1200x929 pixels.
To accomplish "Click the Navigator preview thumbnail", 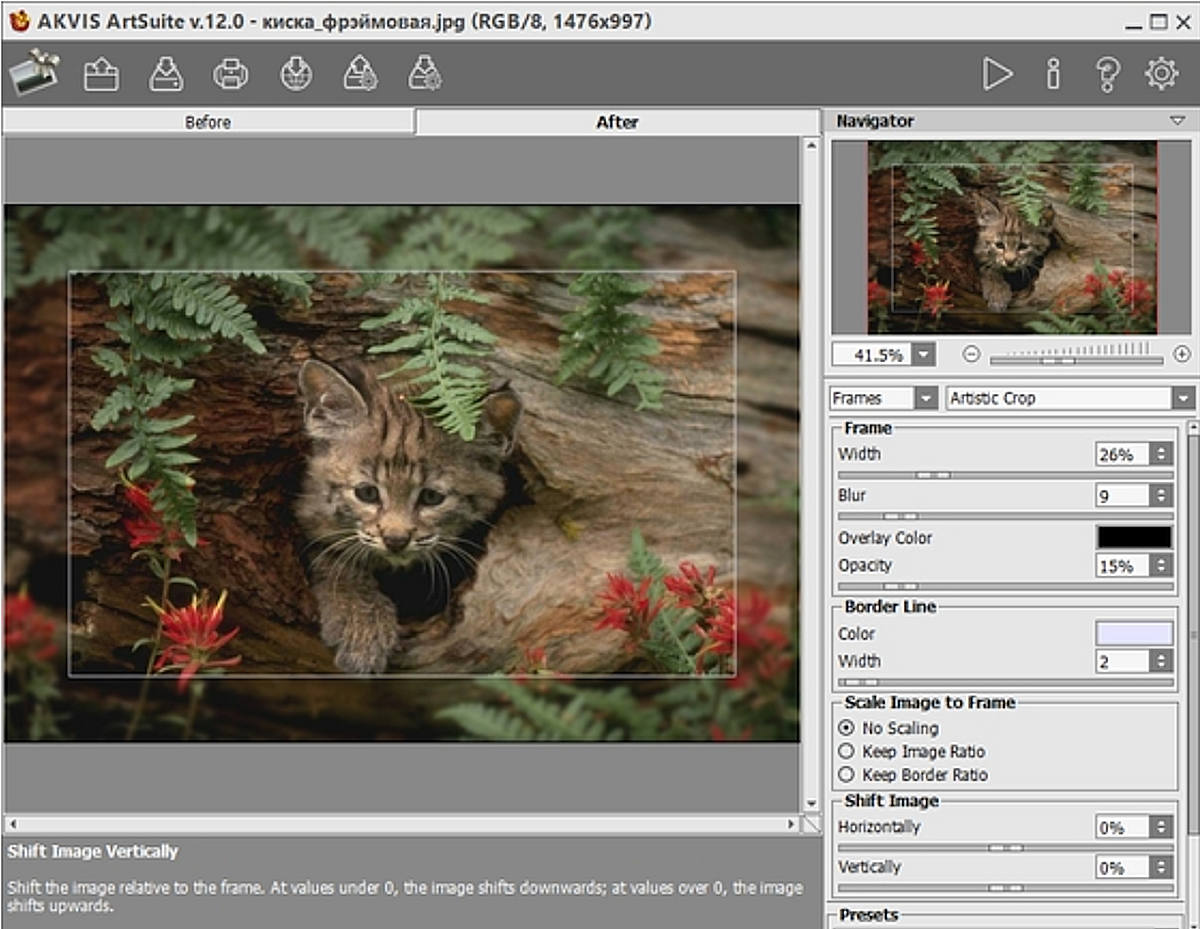I will (x=1011, y=237).
